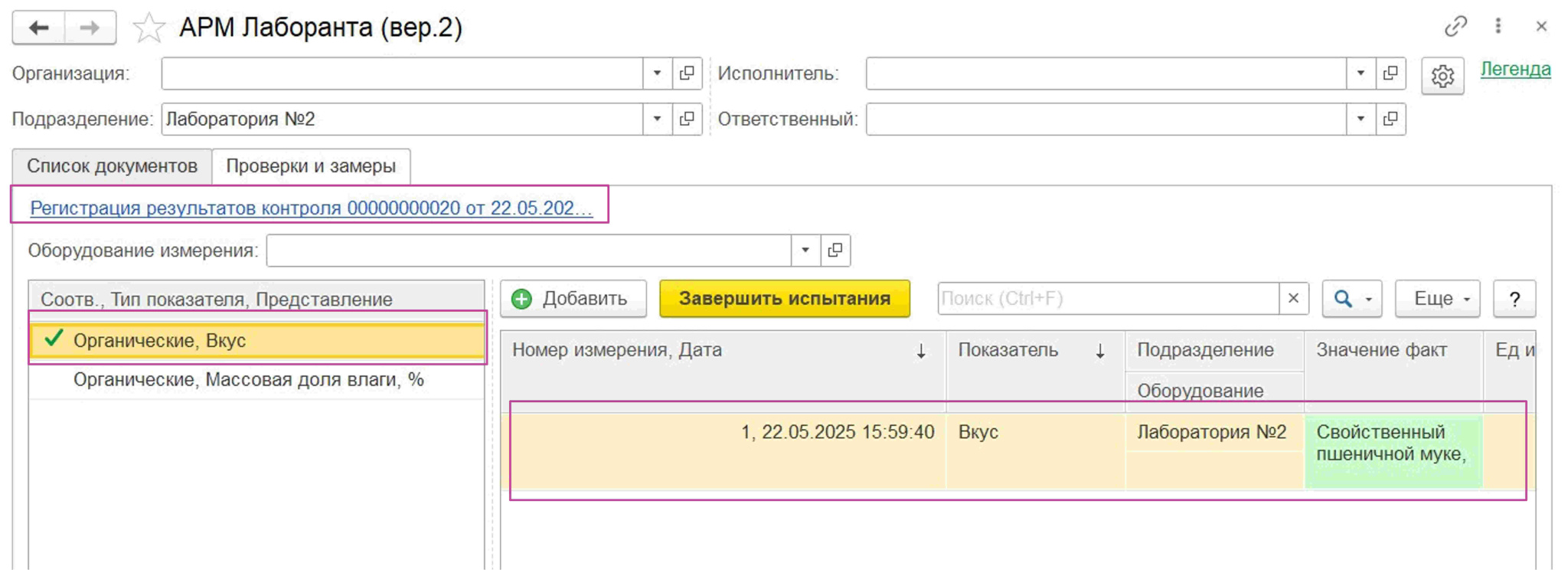
Task: Close the АРМ Лаборанта form
Action: (x=1541, y=27)
